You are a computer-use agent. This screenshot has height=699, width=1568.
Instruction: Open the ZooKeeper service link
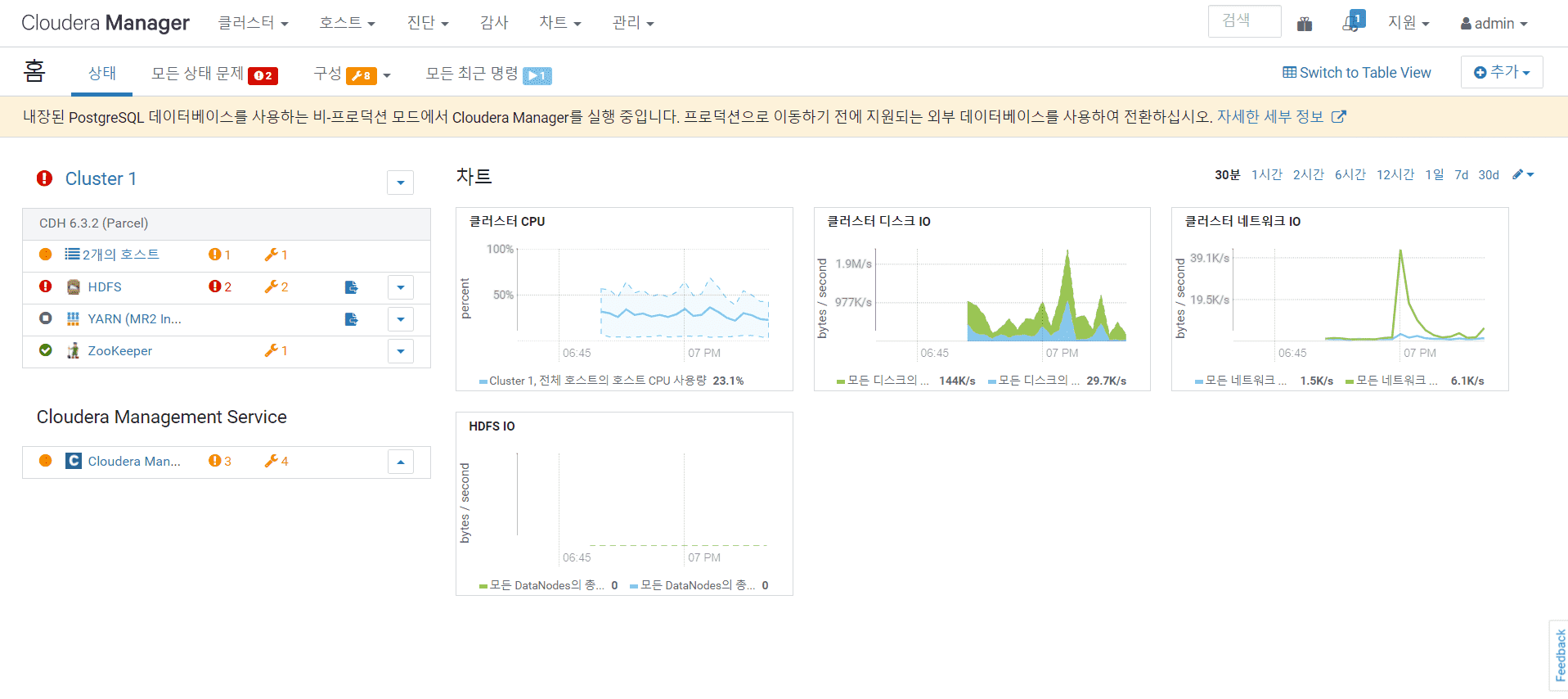coord(120,350)
